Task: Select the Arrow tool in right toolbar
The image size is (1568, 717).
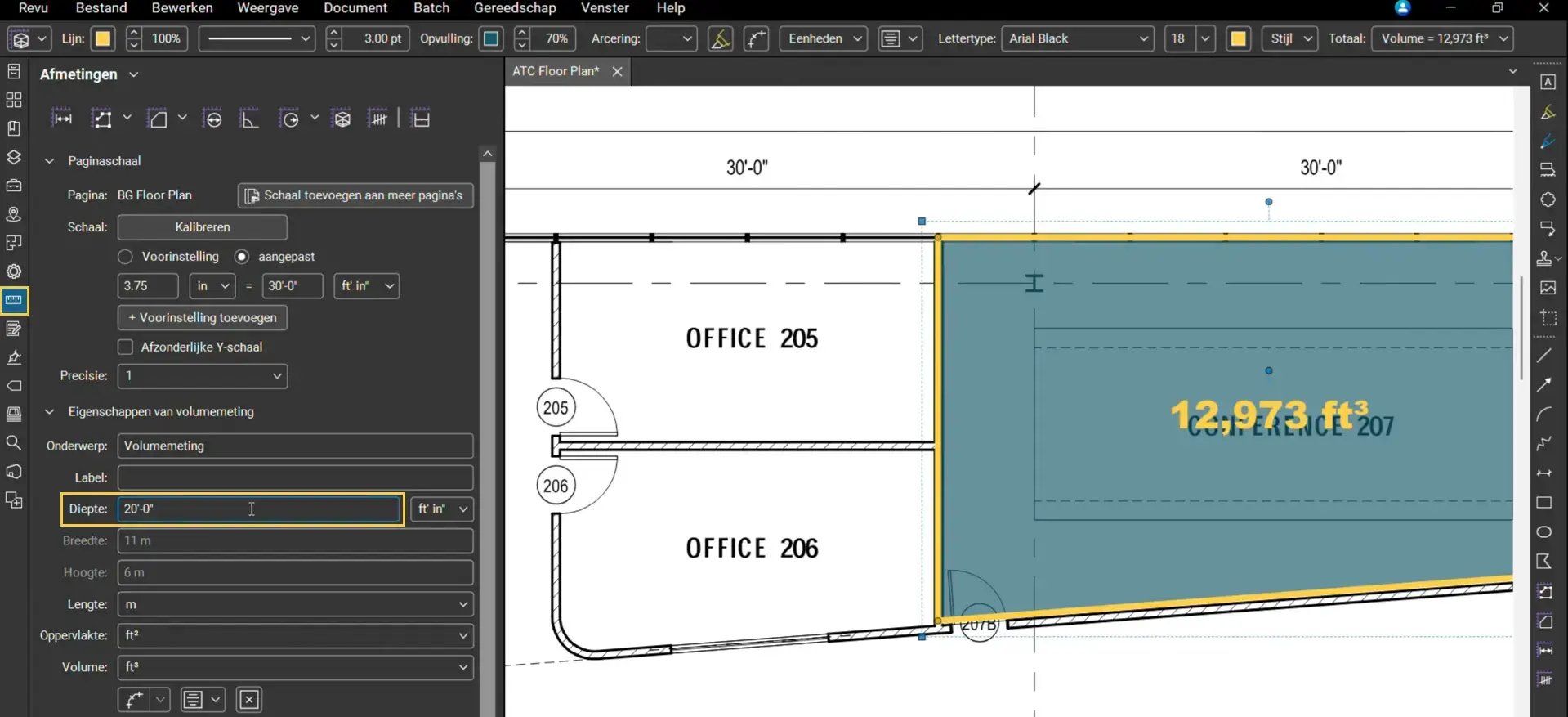Action: point(1544,384)
